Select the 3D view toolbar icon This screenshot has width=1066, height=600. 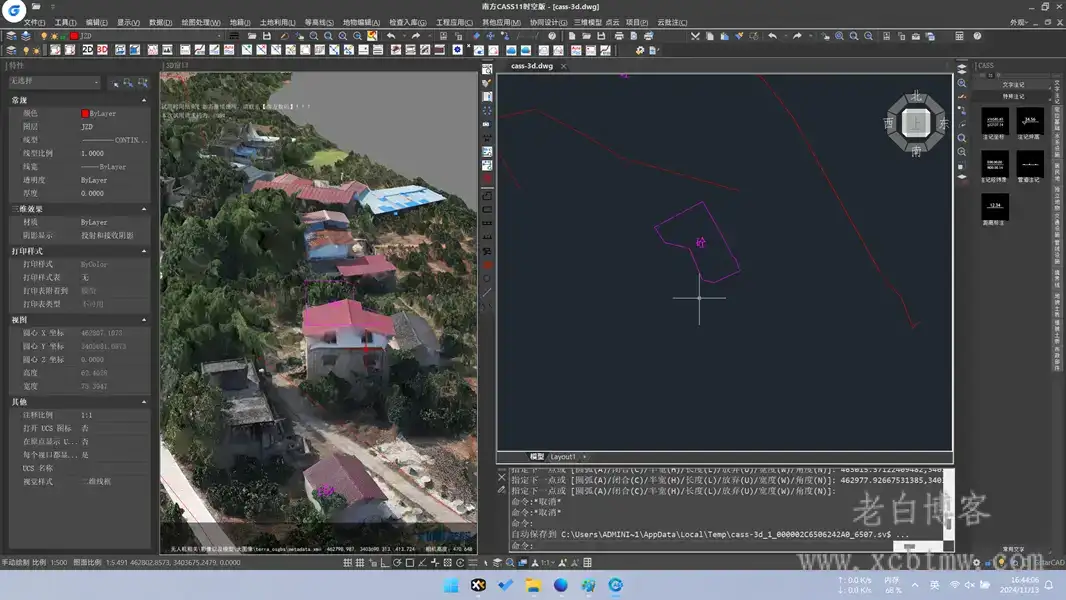[x=103, y=49]
